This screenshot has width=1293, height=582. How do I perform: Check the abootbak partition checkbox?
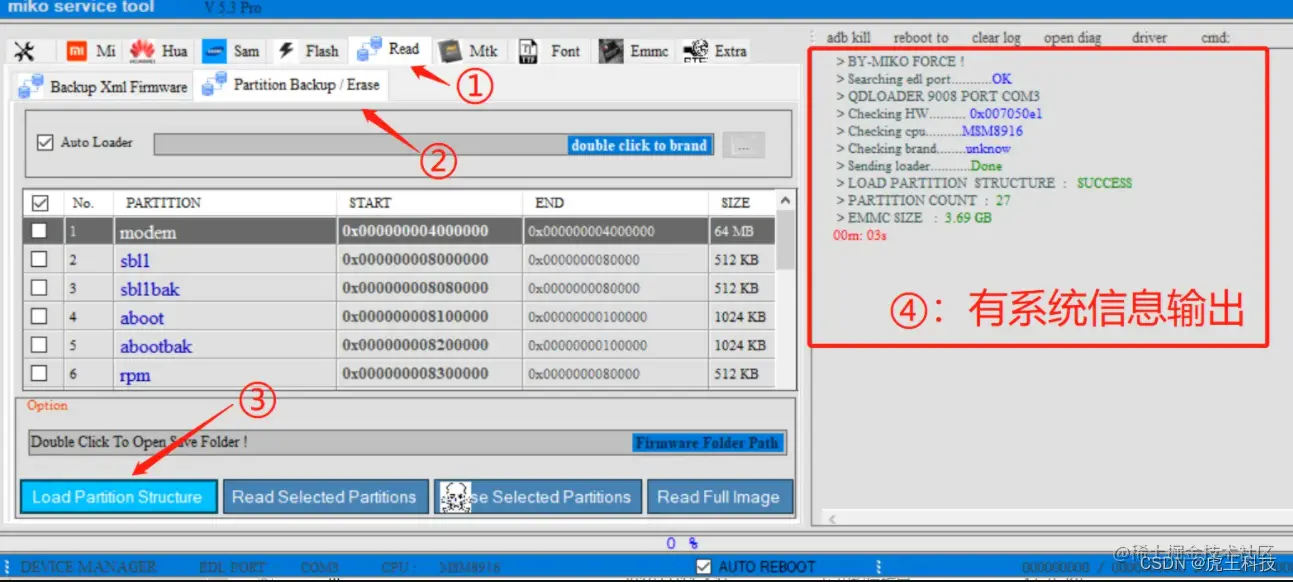coord(39,345)
